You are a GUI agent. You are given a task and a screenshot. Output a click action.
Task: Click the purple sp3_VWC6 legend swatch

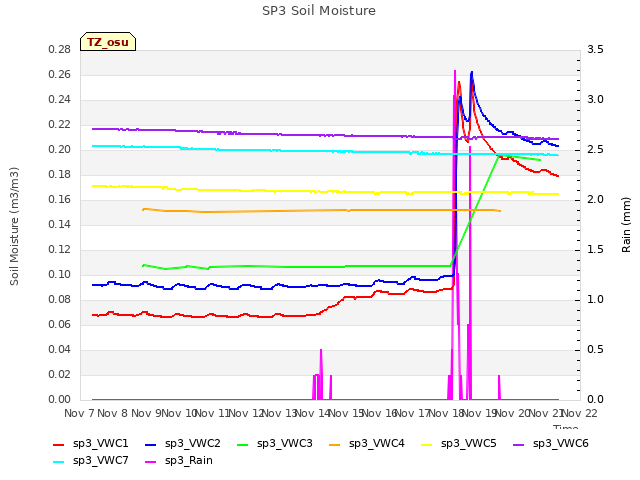coord(519,445)
